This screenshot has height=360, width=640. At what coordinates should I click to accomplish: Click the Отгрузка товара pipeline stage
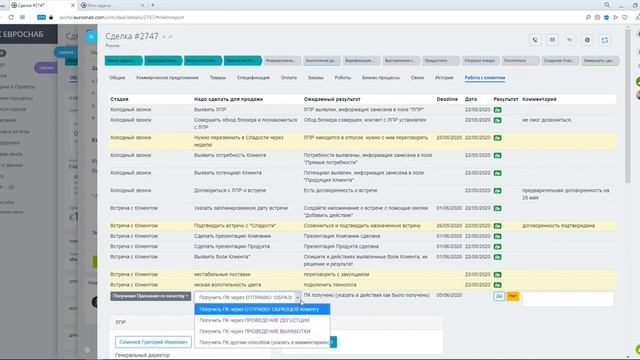click(x=480, y=61)
